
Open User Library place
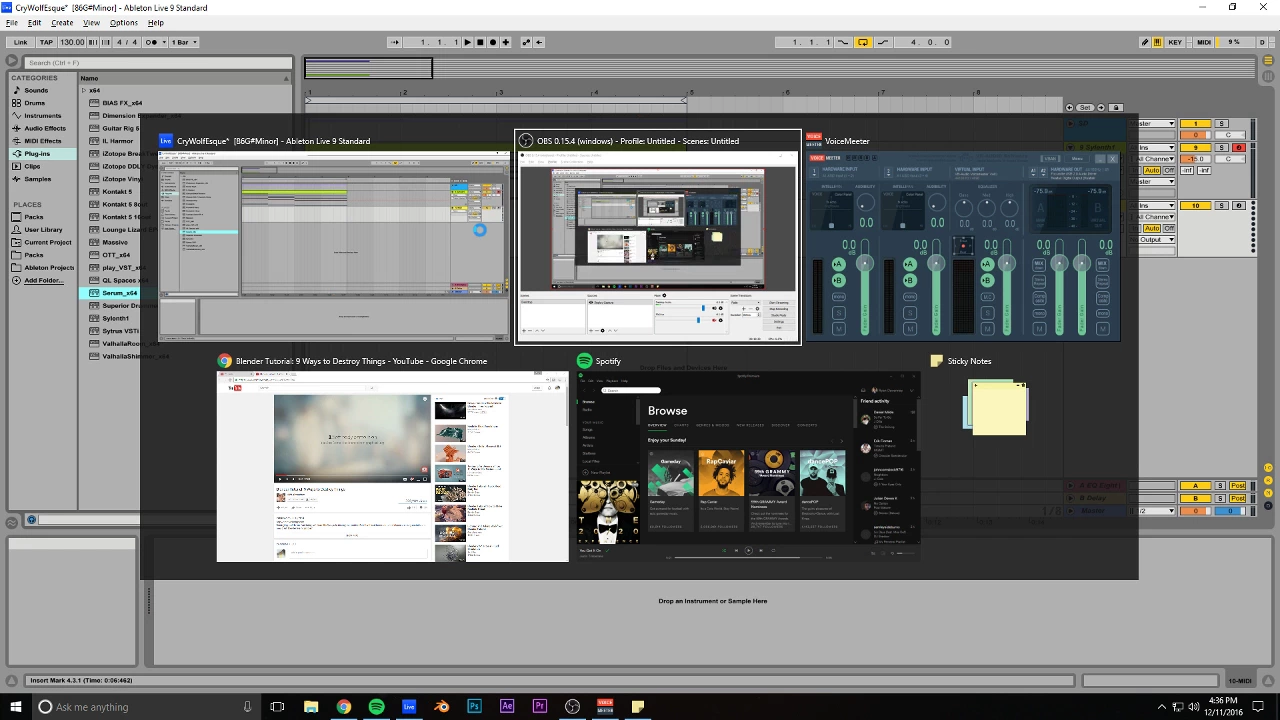(x=43, y=229)
